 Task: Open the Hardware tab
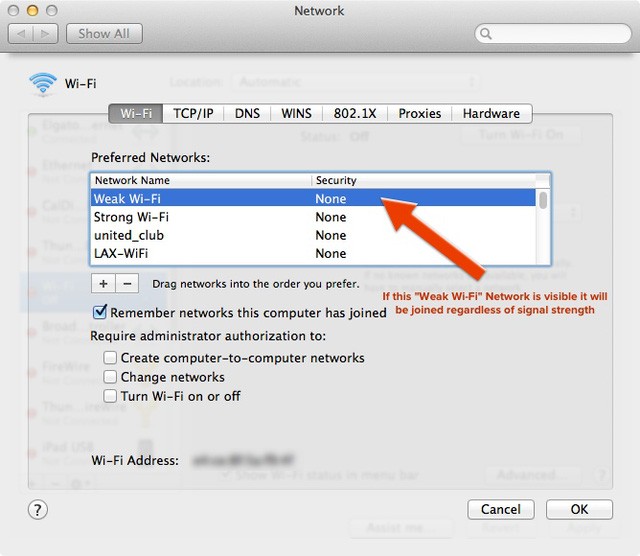[491, 113]
